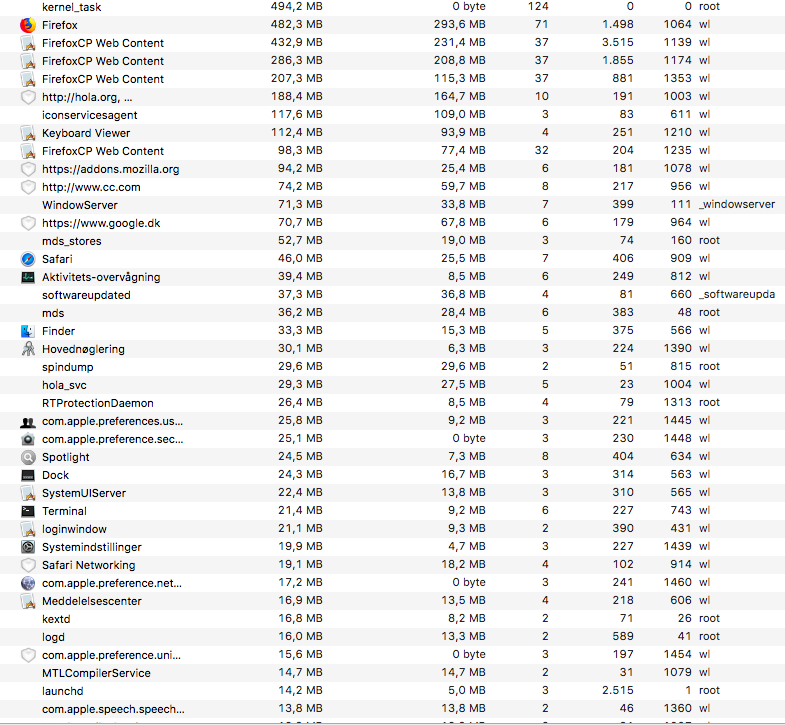Image resolution: width=785 pixels, height=725 pixels.
Task: Click the Keyboard Viewer icon
Action: coord(28,133)
